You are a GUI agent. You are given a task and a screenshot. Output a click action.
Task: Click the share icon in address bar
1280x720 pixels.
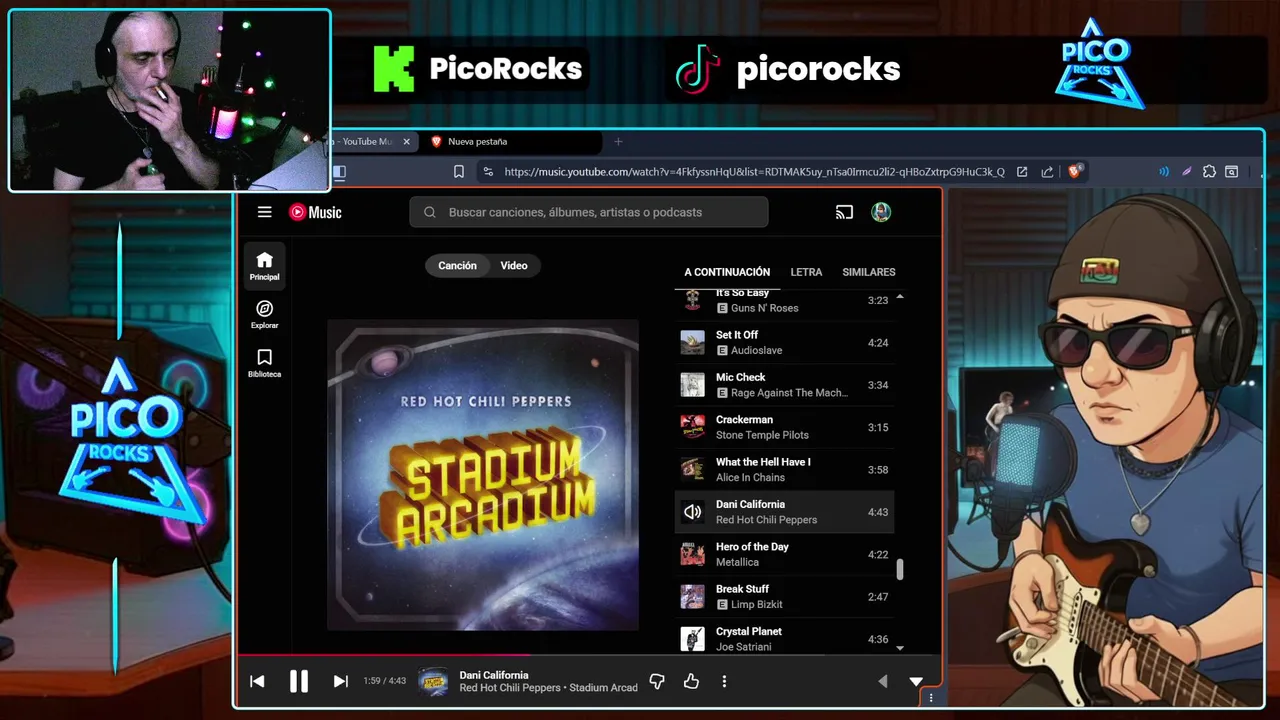(1047, 172)
